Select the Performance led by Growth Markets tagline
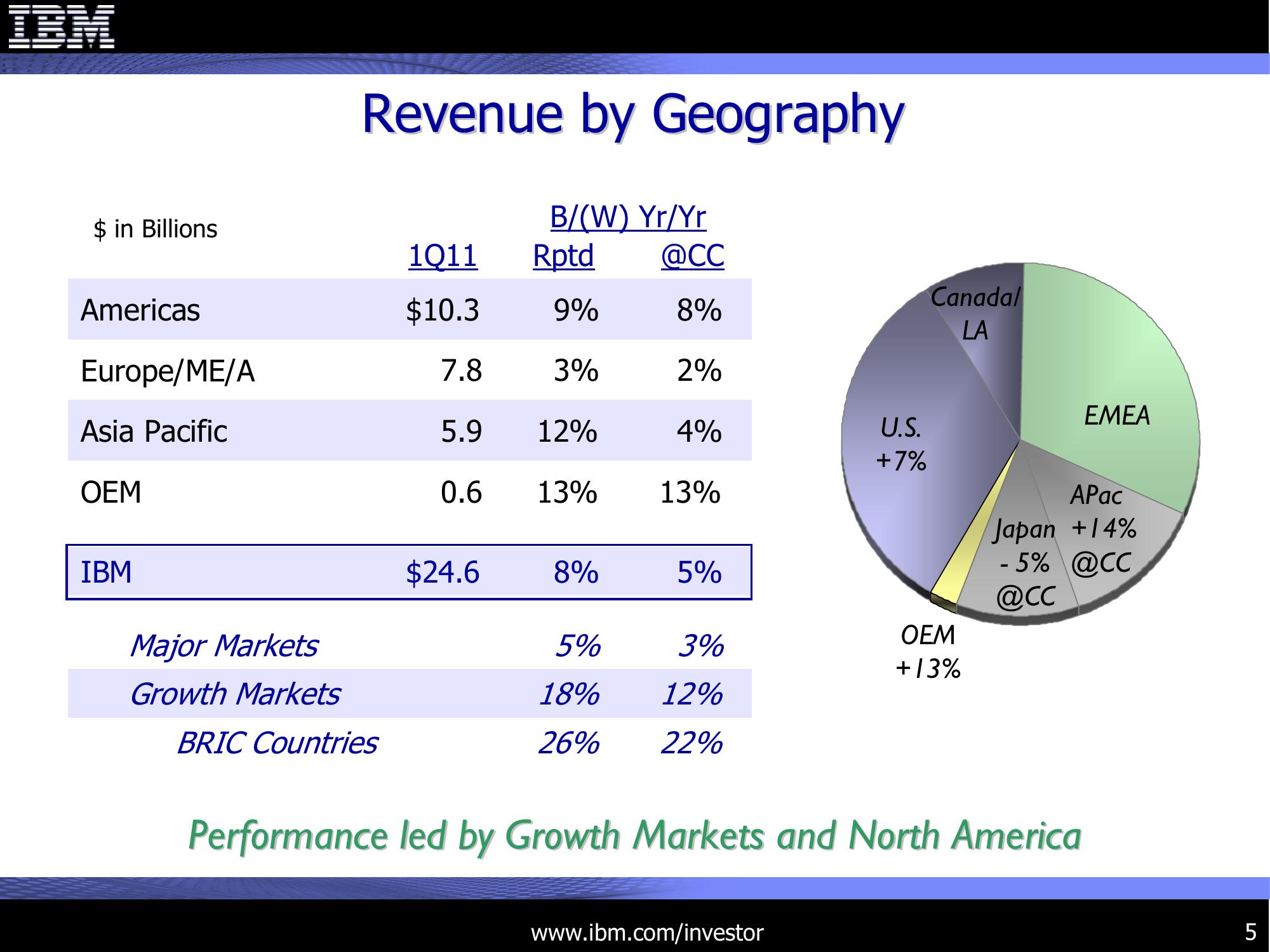 click(x=634, y=836)
